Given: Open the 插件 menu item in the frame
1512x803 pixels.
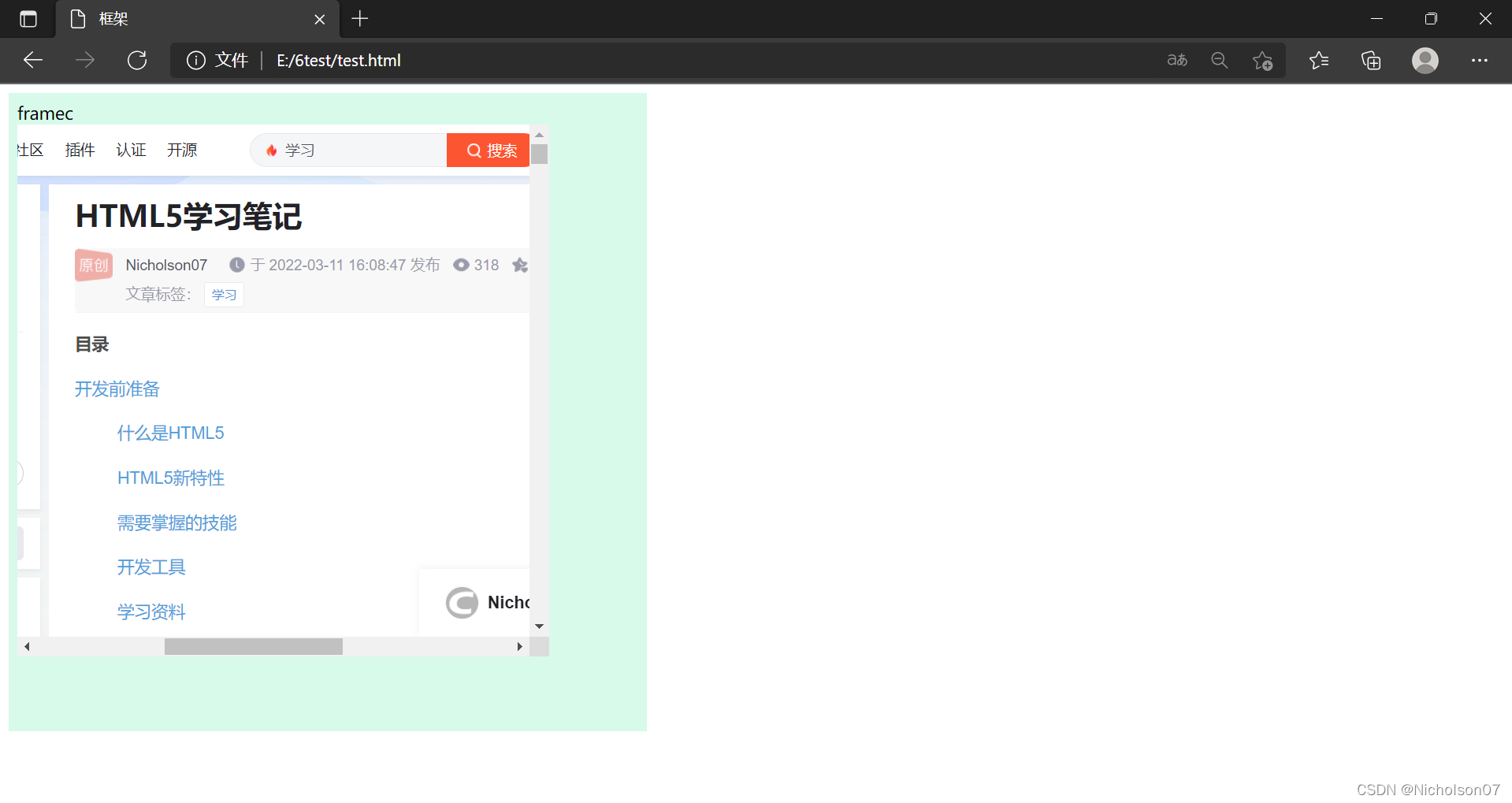Looking at the screenshot, I should pos(80,150).
